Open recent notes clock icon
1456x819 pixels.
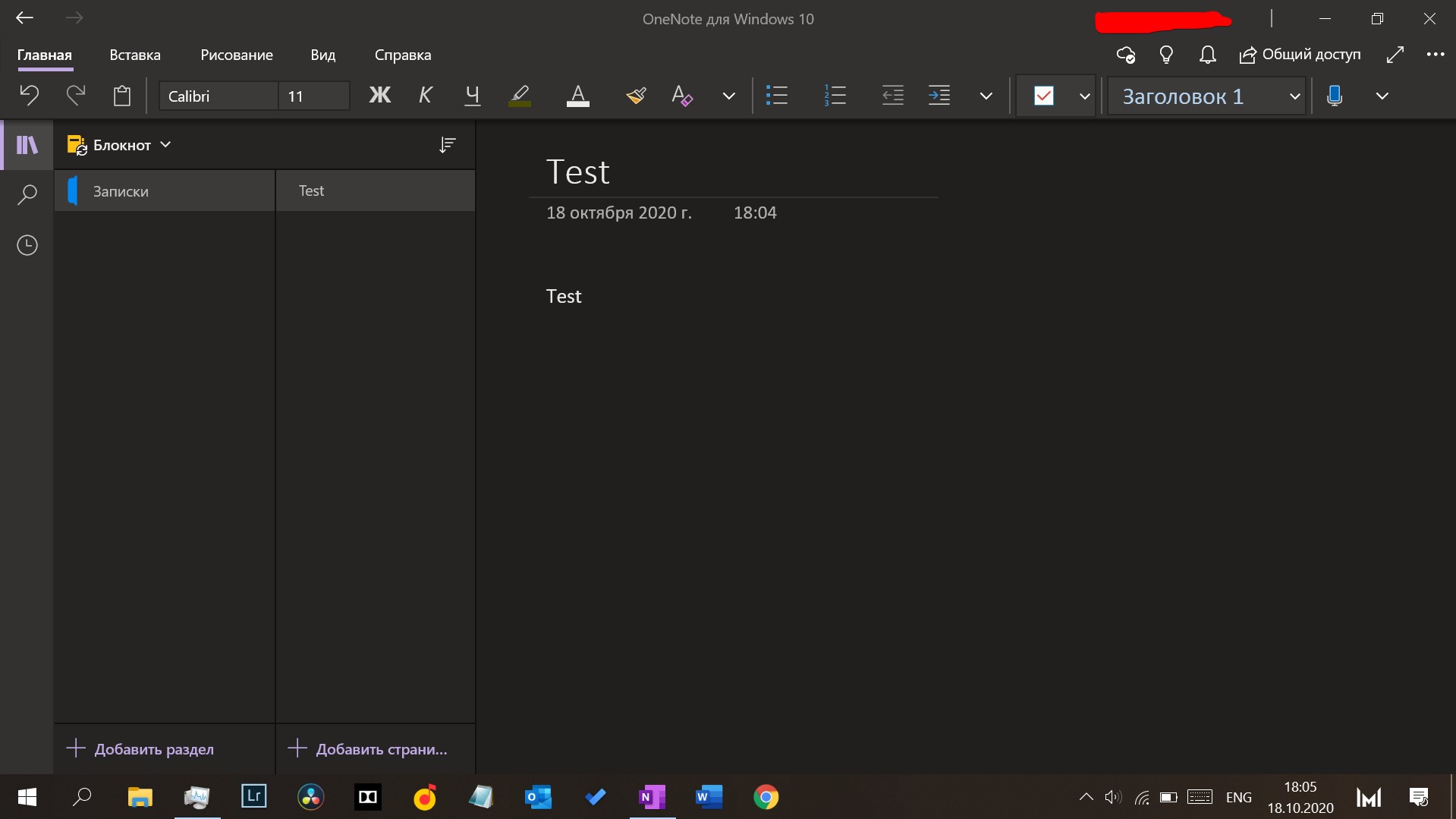point(27,245)
